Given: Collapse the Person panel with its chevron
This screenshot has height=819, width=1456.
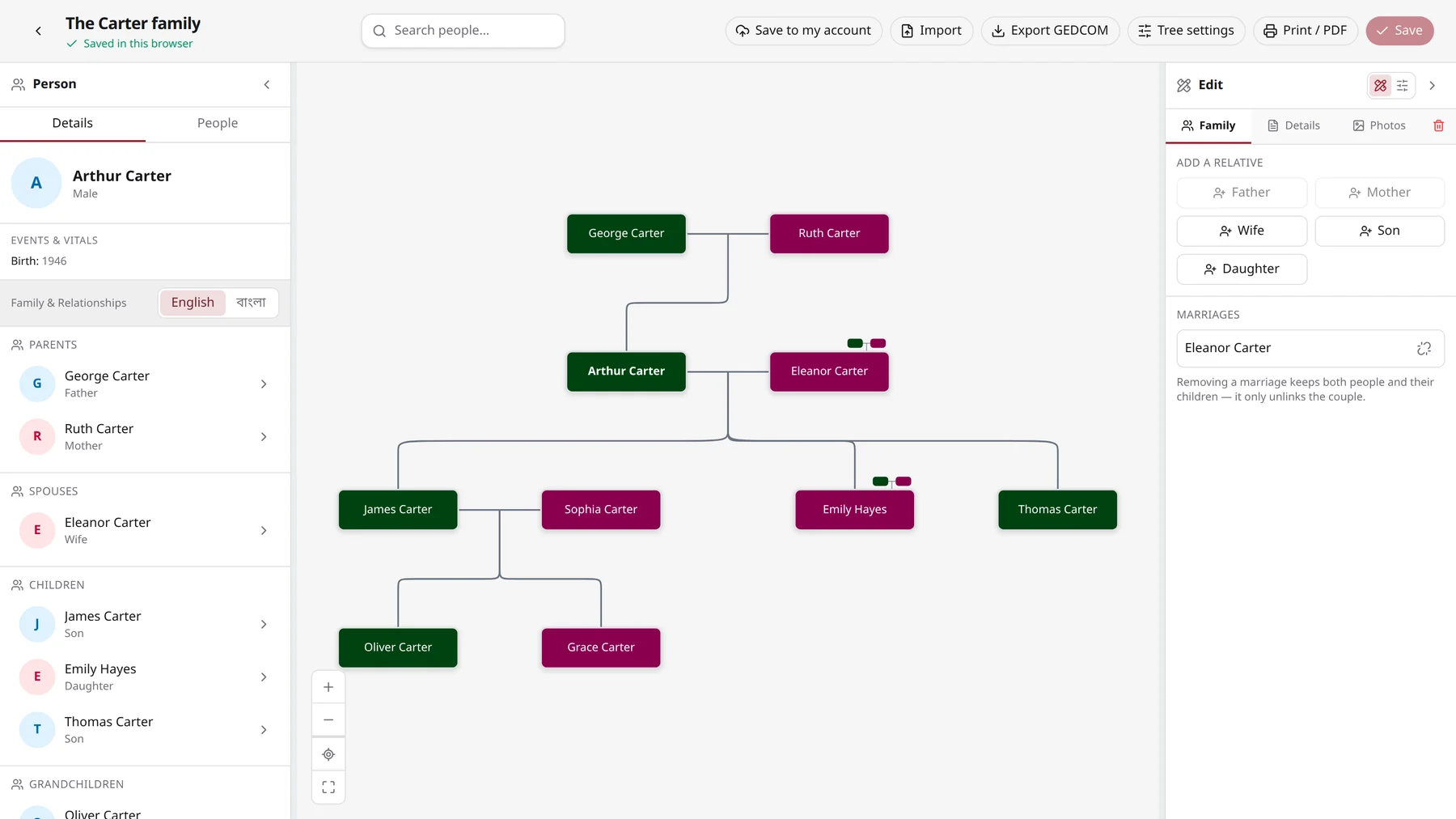Looking at the screenshot, I should pos(267,85).
